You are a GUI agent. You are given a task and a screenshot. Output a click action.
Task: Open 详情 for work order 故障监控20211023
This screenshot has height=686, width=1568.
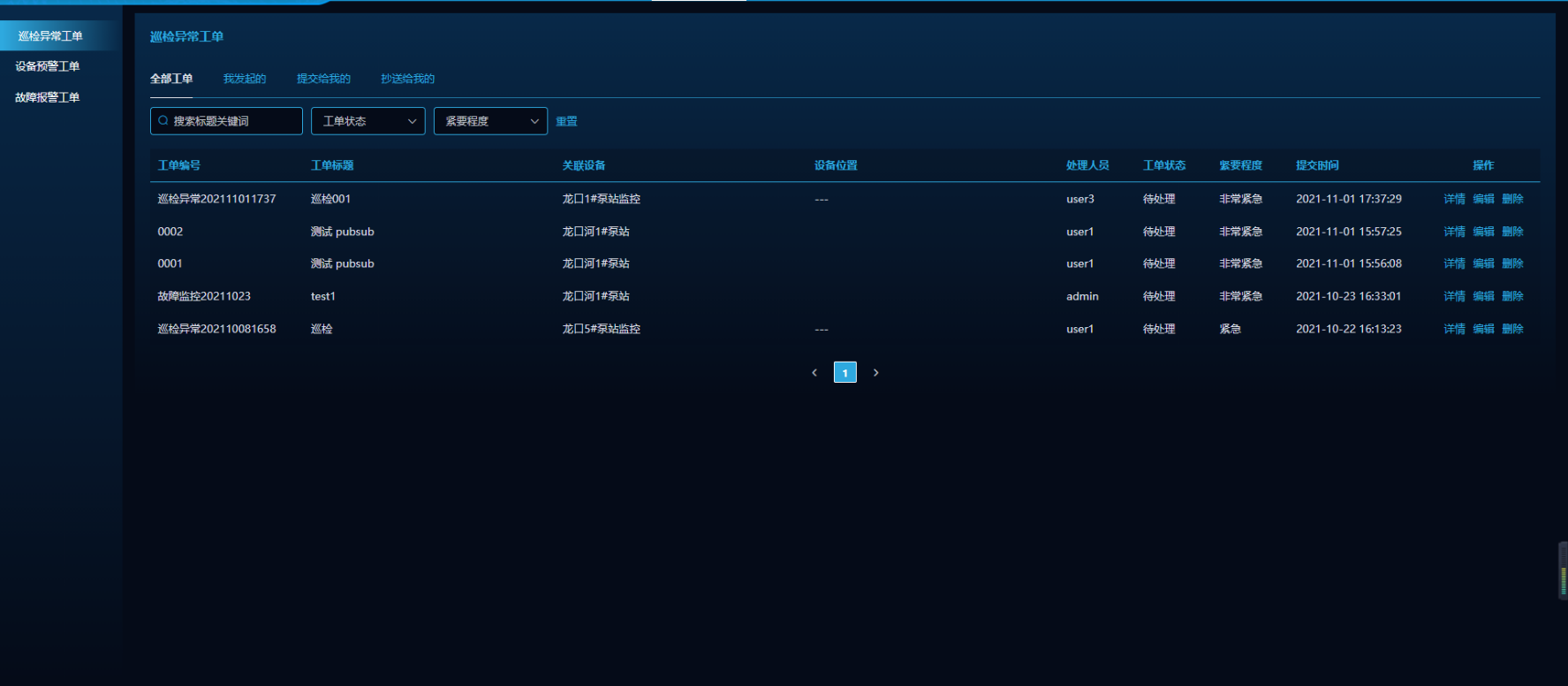1454,296
